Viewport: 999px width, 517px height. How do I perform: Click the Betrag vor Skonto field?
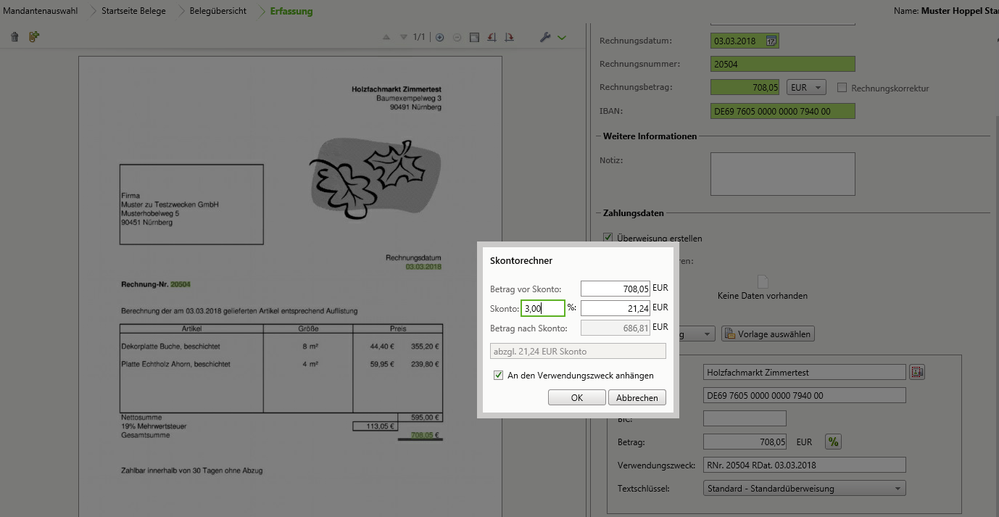click(x=615, y=289)
